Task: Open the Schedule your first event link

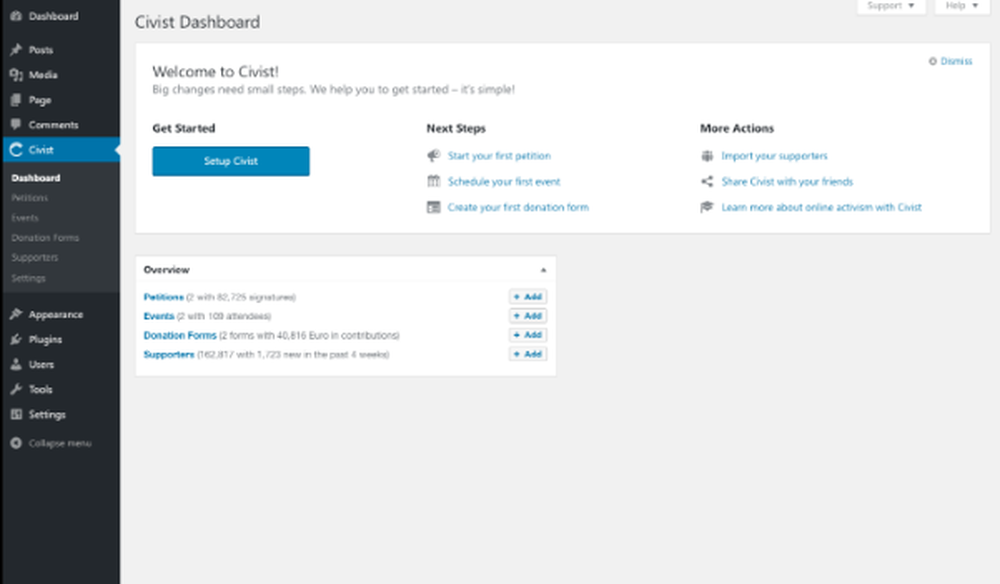Action: point(504,182)
